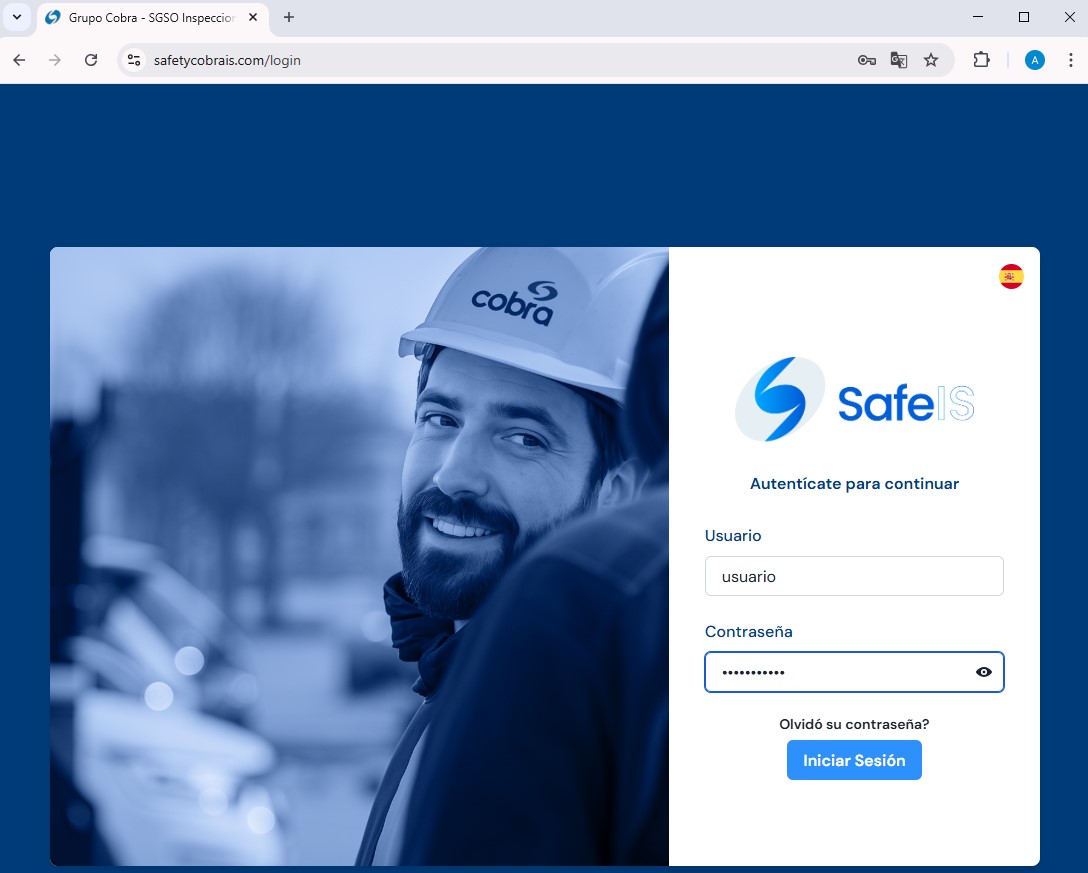Reload the login page
Viewport: 1088px width, 873px height.
click(91, 60)
